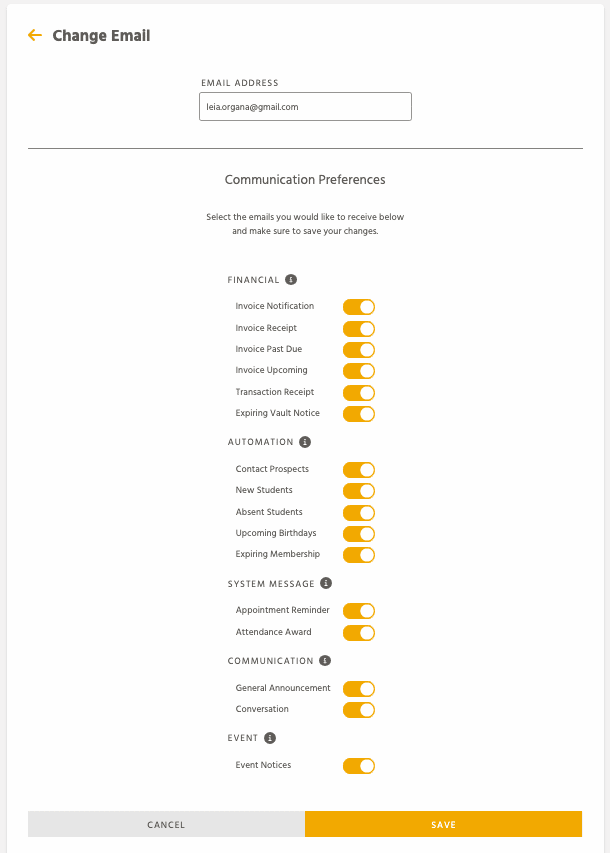
Task: Turn off Absent Students emails
Action: (x=359, y=512)
